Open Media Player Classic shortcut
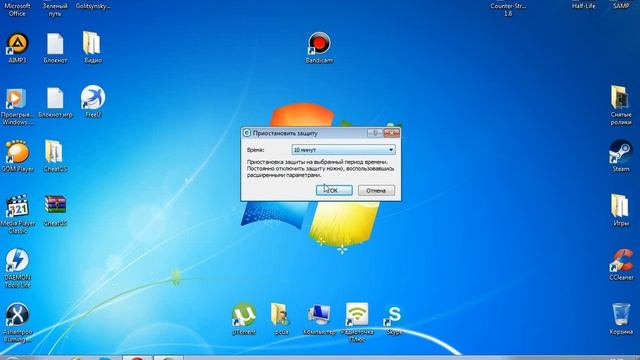Image resolution: width=640 pixels, height=360 pixels. click(17, 207)
